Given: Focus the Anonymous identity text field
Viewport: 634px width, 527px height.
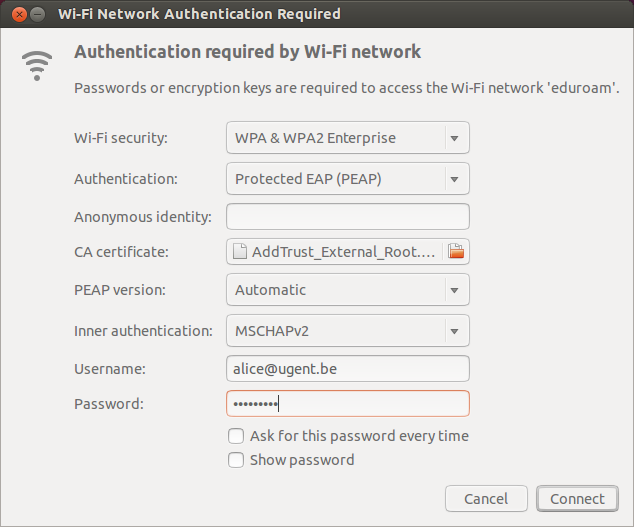Looking at the screenshot, I should 347,216.
